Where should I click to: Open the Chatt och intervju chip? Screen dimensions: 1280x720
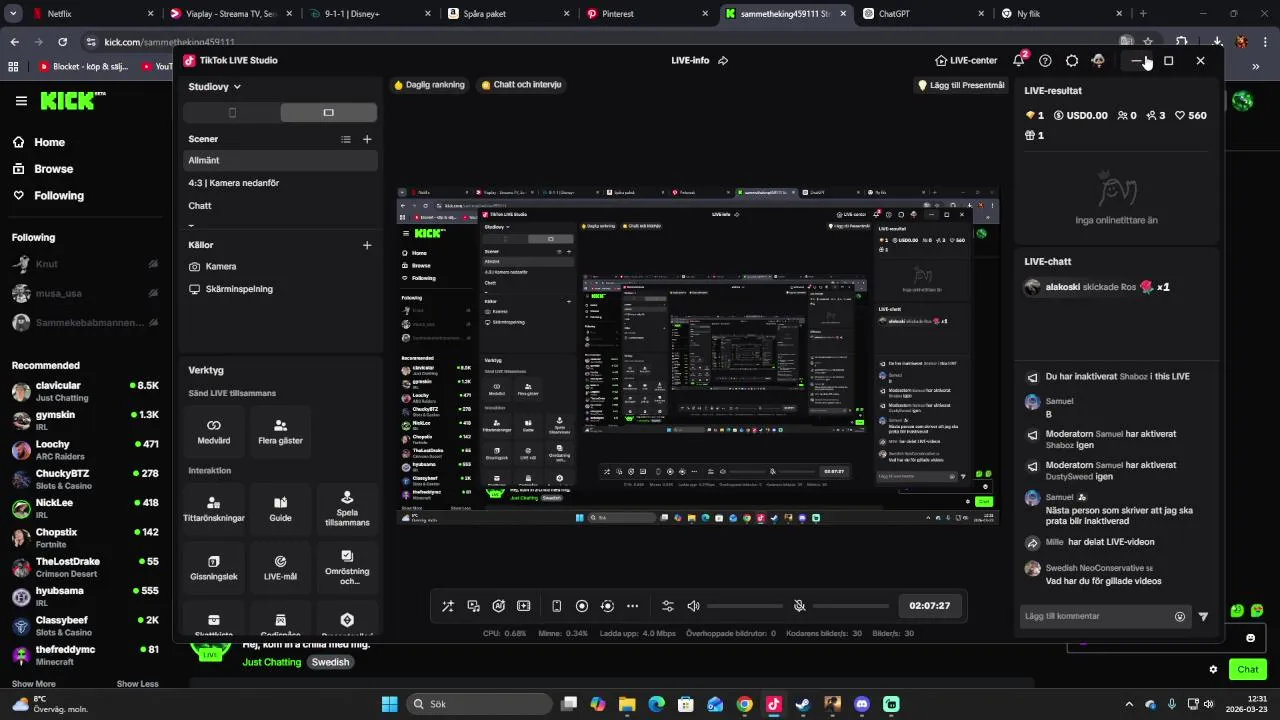pyautogui.click(x=522, y=85)
